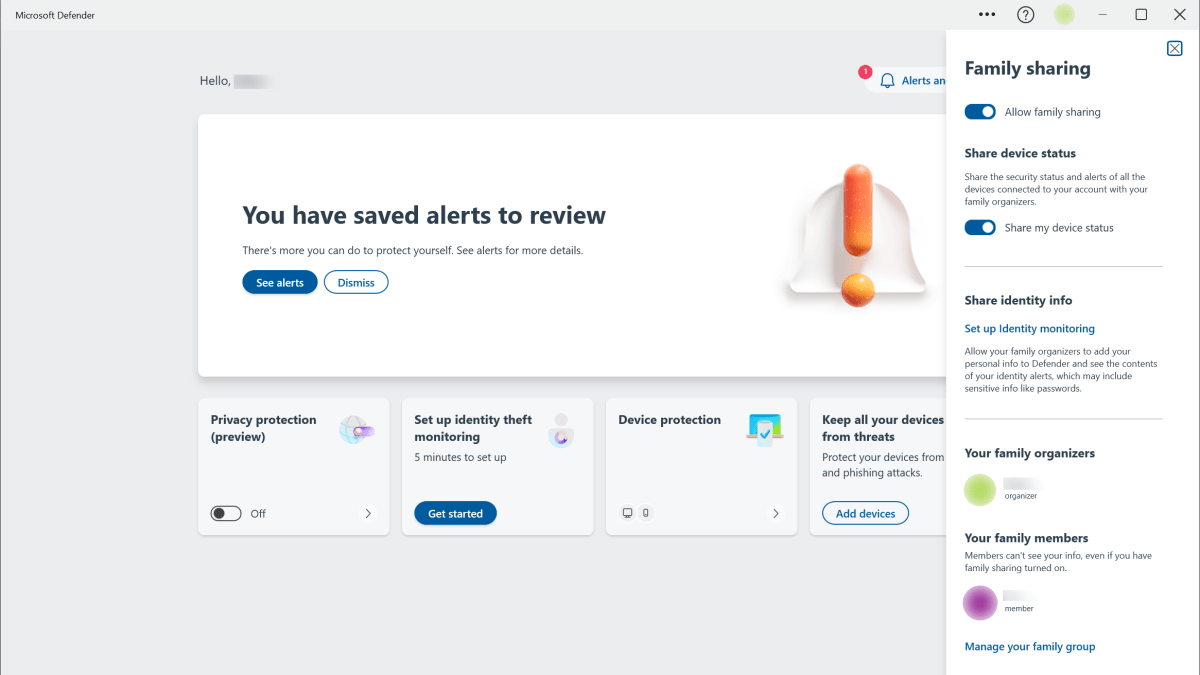Image resolution: width=1200 pixels, height=675 pixels.
Task: Maximize the Microsoft Defender window
Action: click(x=1141, y=15)
